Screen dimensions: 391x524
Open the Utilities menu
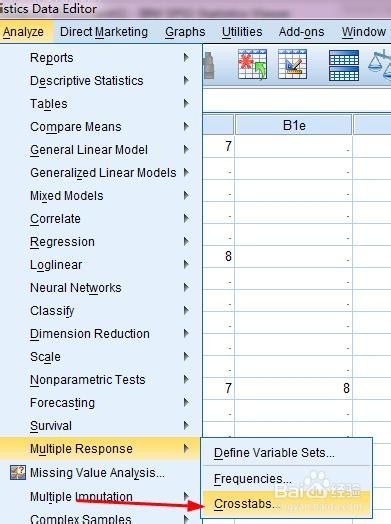242,32
